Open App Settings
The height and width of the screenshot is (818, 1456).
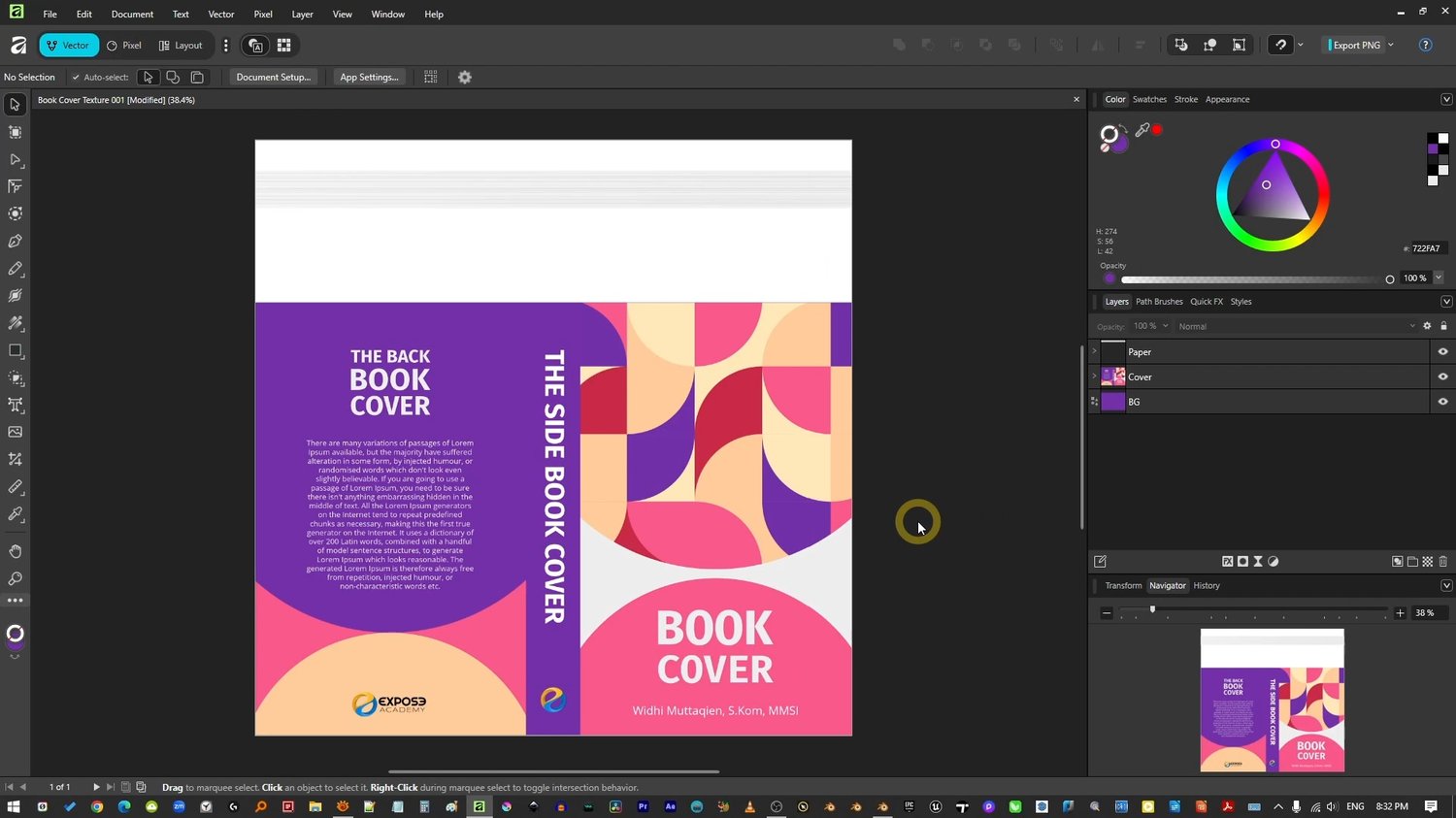[x=369, y=77]
